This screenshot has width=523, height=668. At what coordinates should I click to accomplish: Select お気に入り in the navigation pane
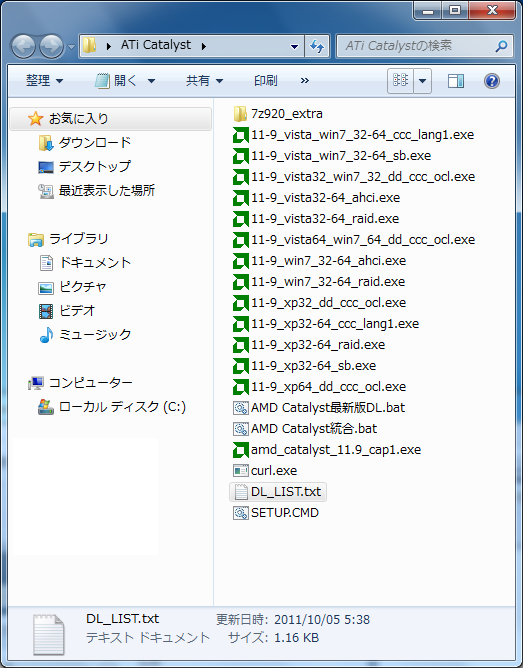pyautogui.click(x=110, y=118)
